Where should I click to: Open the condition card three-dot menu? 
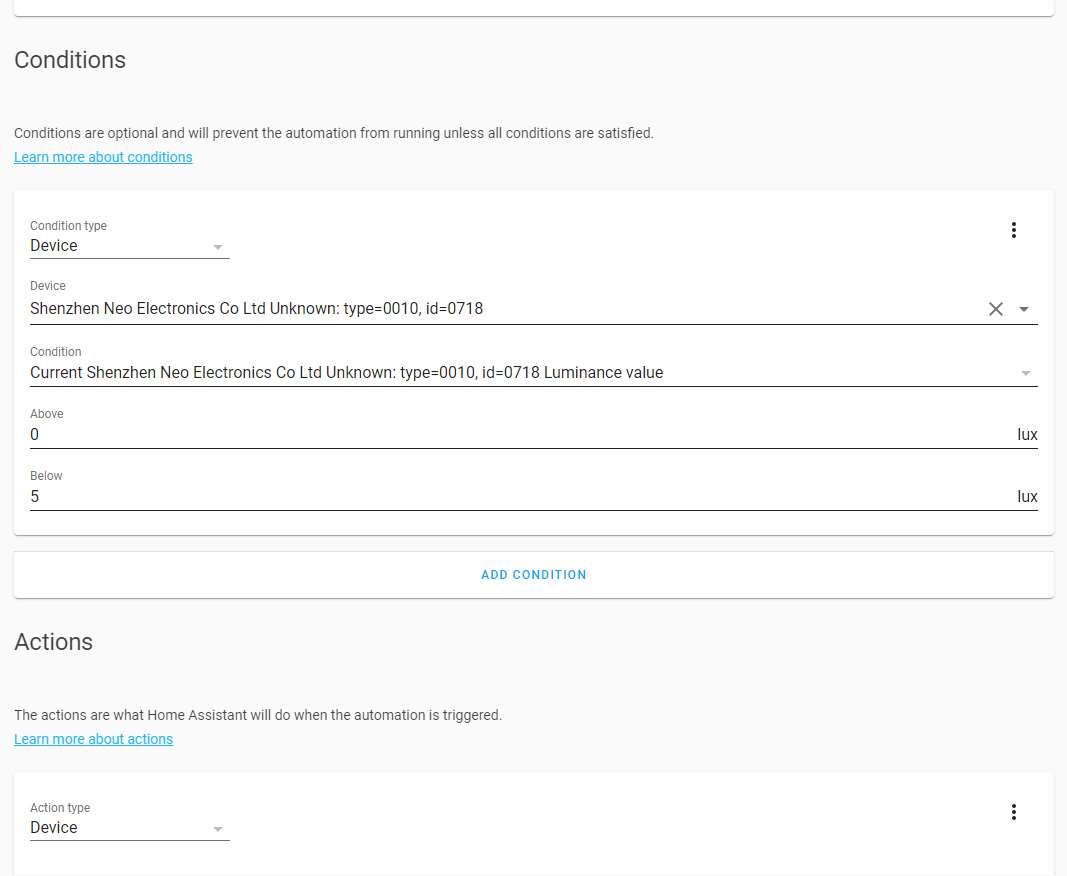[1013, 230]
